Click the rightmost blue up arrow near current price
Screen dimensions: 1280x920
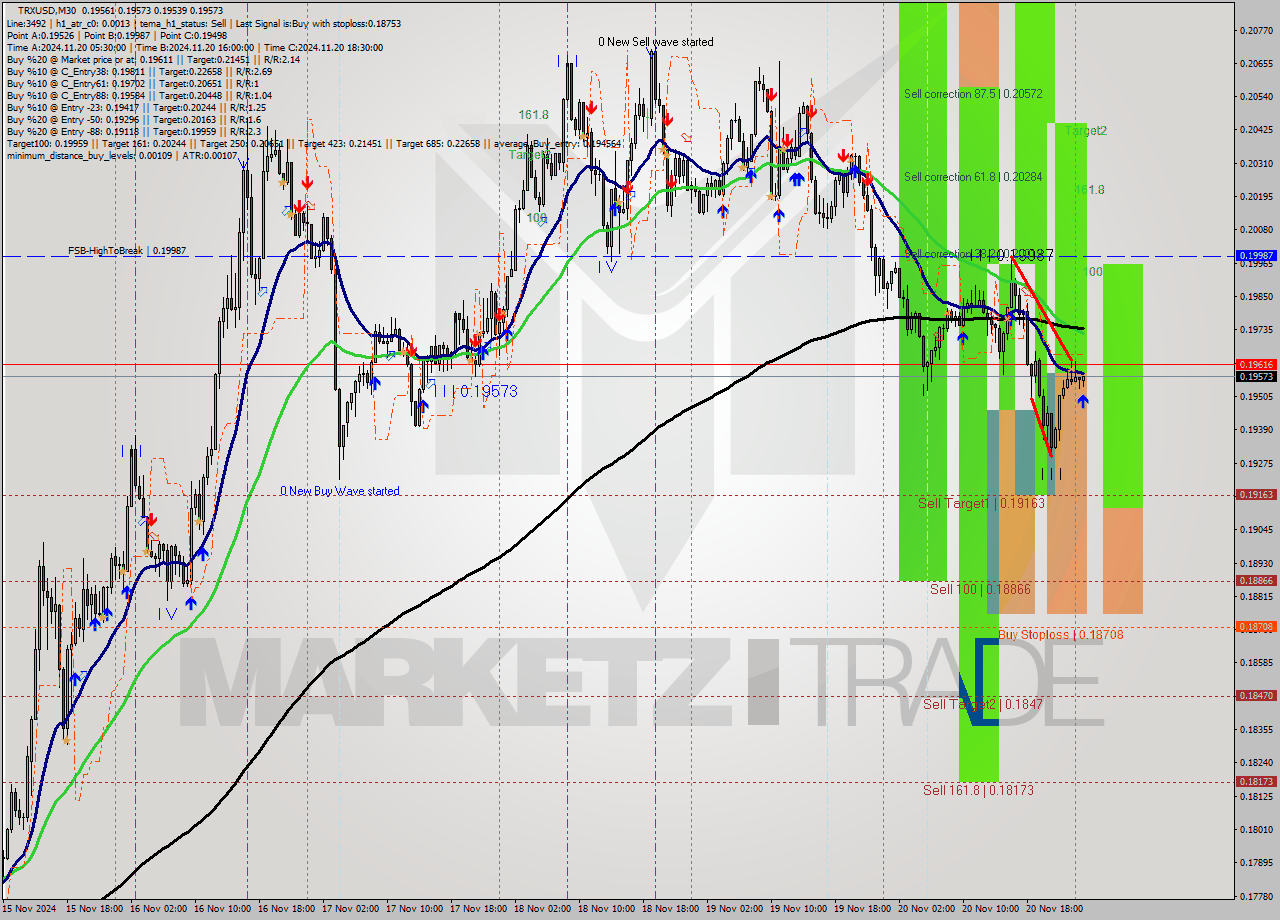point(1084,400)
